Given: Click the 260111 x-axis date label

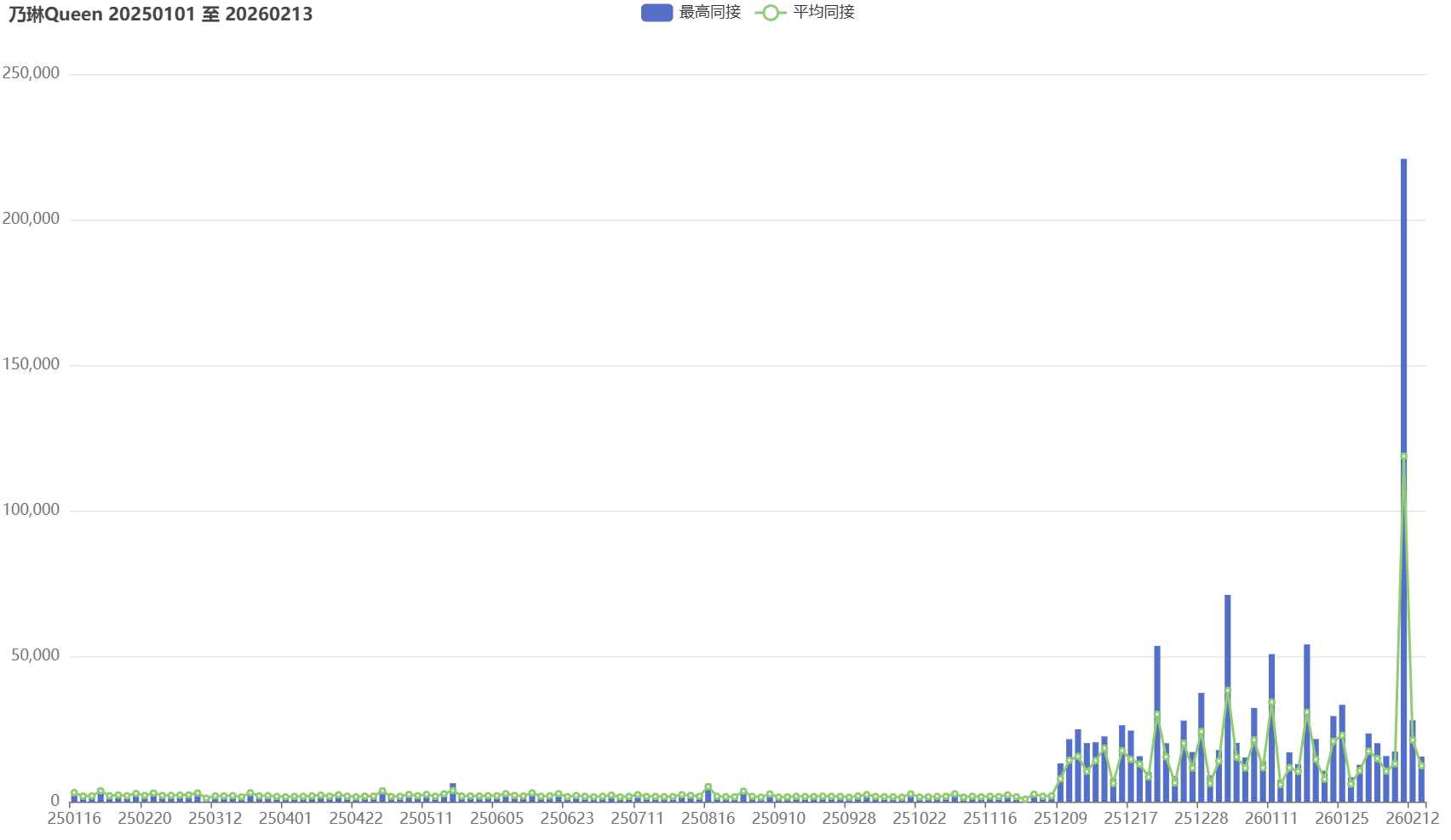Looking at the screenshot, I should pyautogui.click(x=1271, y=819).
